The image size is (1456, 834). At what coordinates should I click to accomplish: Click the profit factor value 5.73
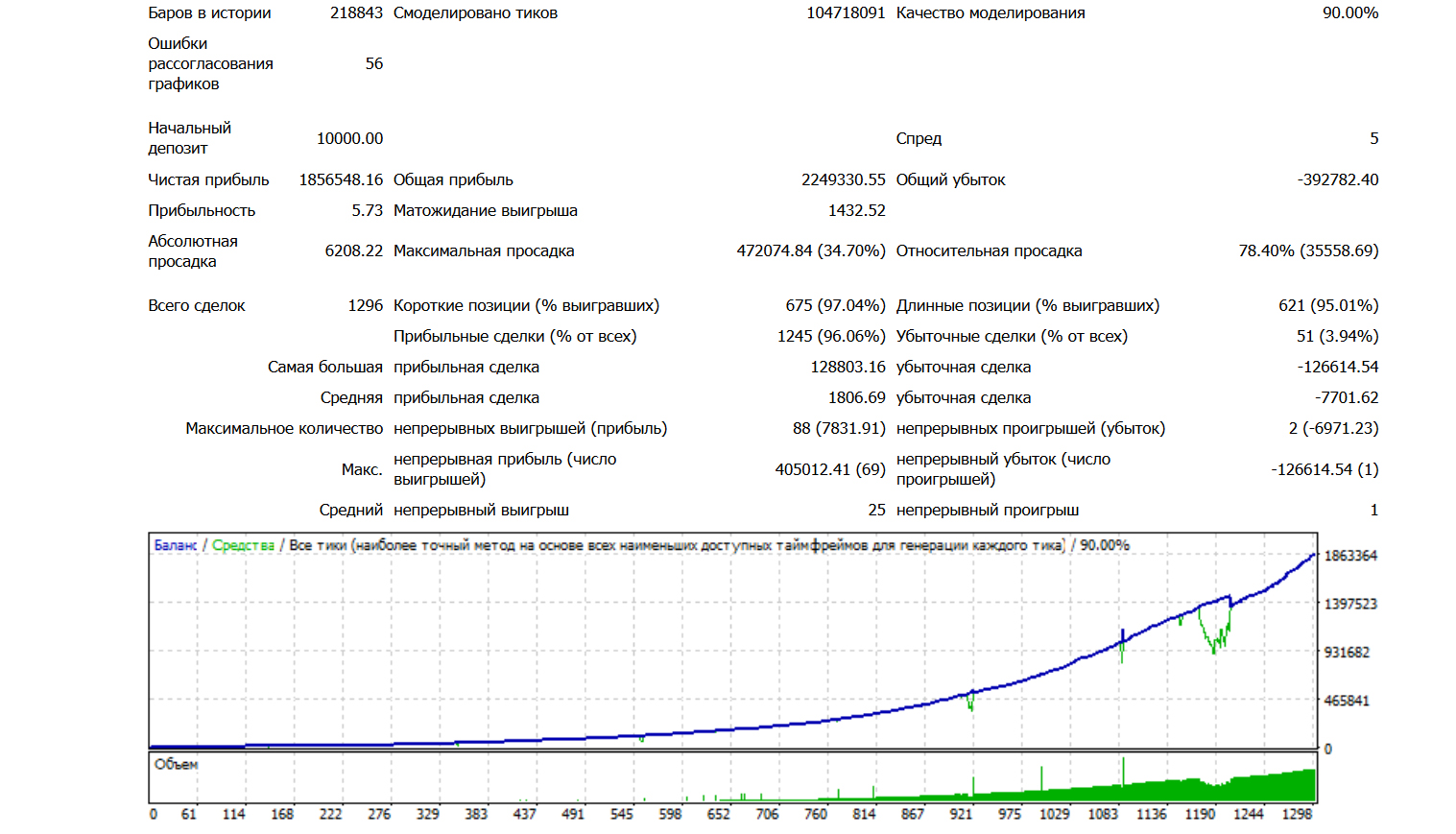click(368, 210)
